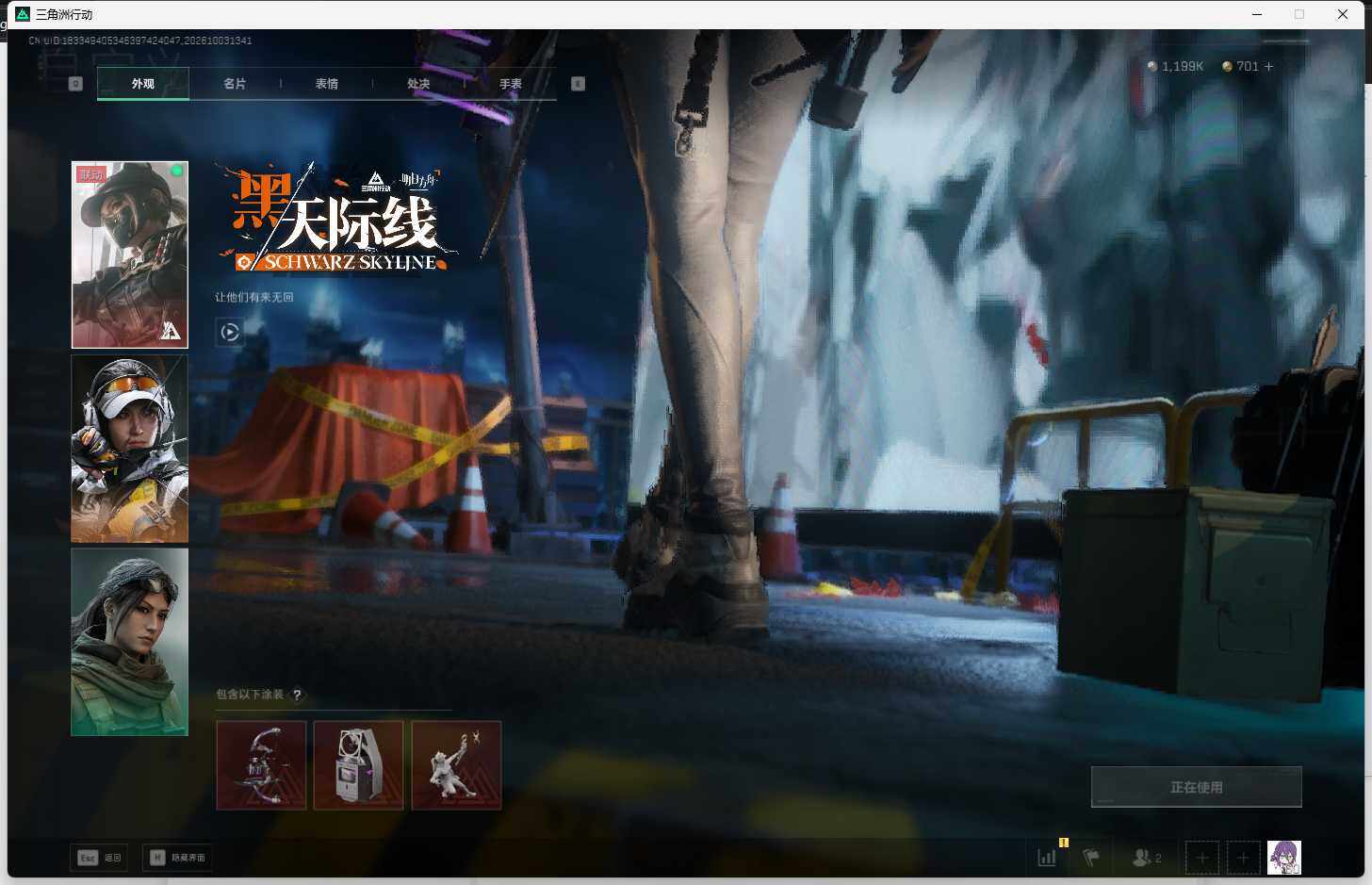Select the masked operator skin tagged 联动
1372x885 pixels.
point(130,254)
